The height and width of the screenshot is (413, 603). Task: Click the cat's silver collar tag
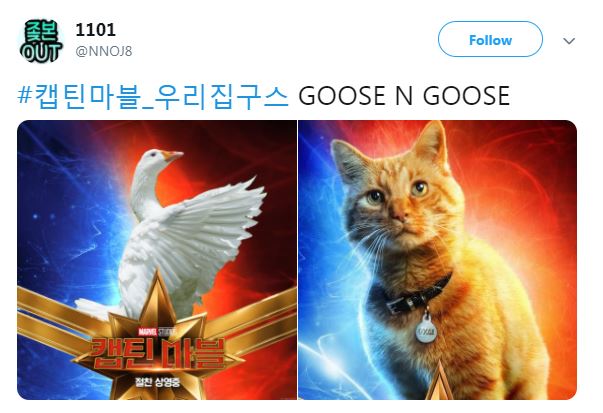click(x=426, y=328)
